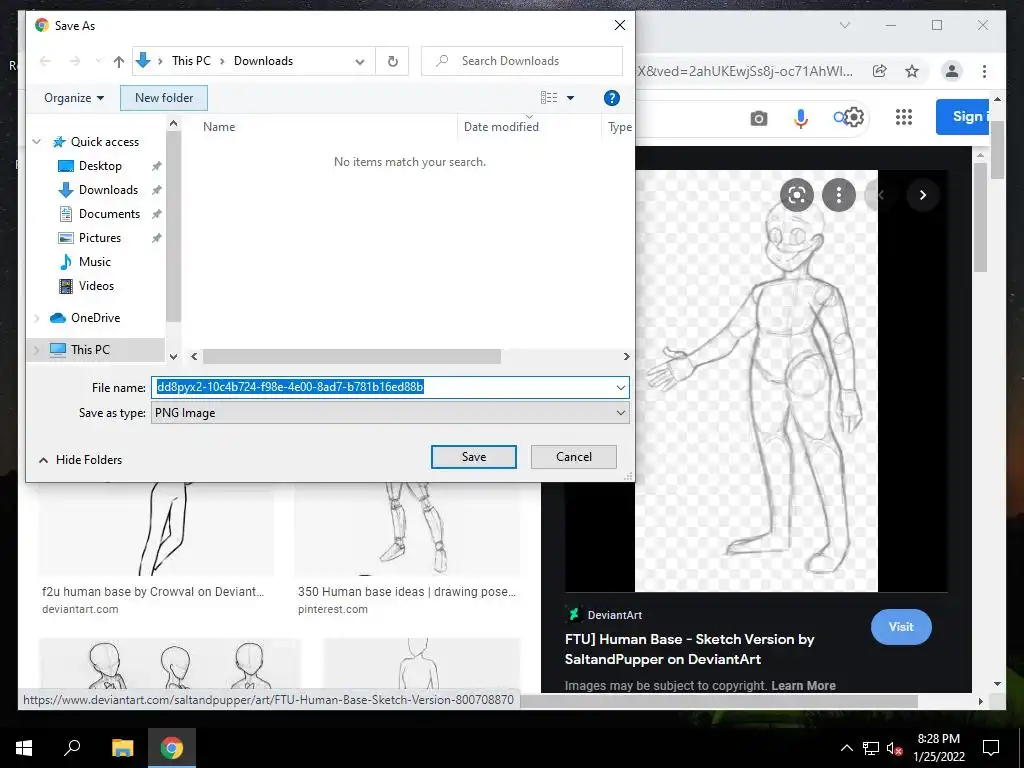
Task: Click the Lens visual search icon on image
Action: 797,195
